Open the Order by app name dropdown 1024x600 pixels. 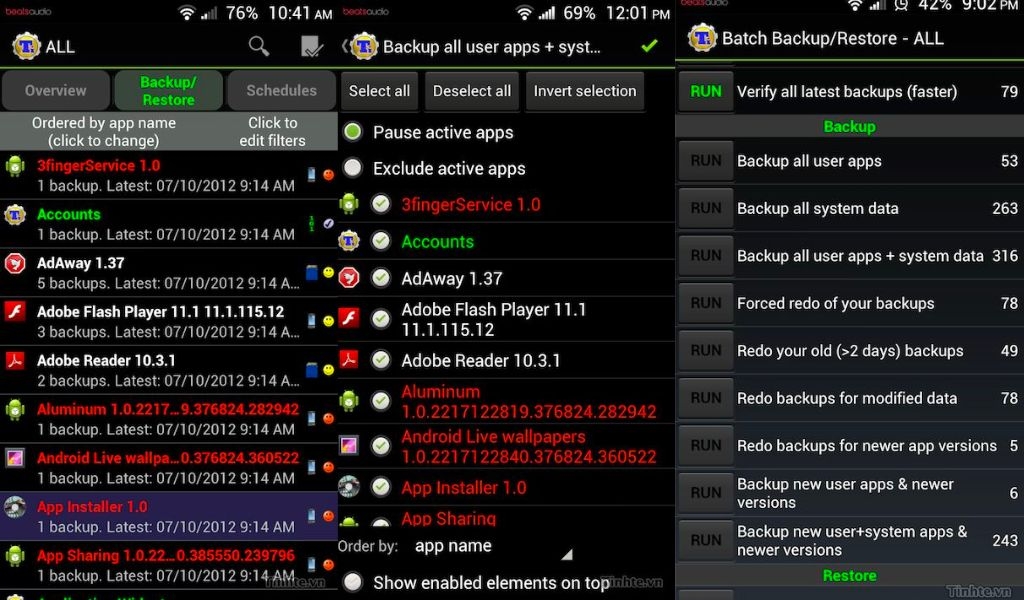(x=493, y=546)
